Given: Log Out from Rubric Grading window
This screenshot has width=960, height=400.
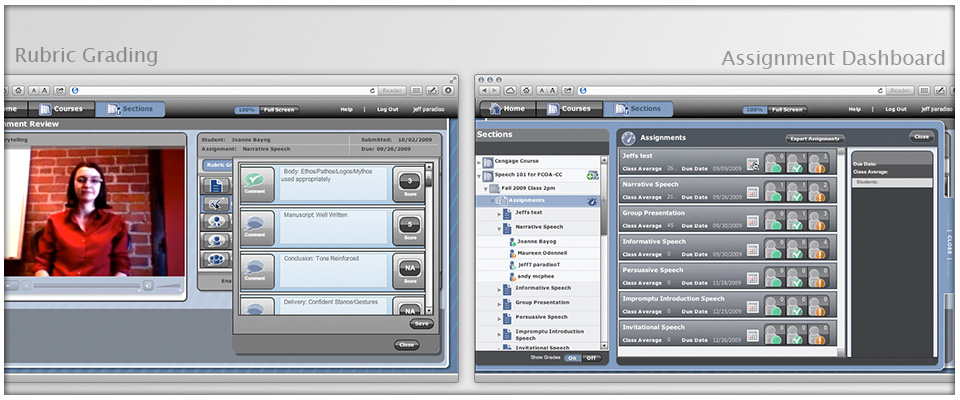Looking at the screenshot, I should [388, 110].
